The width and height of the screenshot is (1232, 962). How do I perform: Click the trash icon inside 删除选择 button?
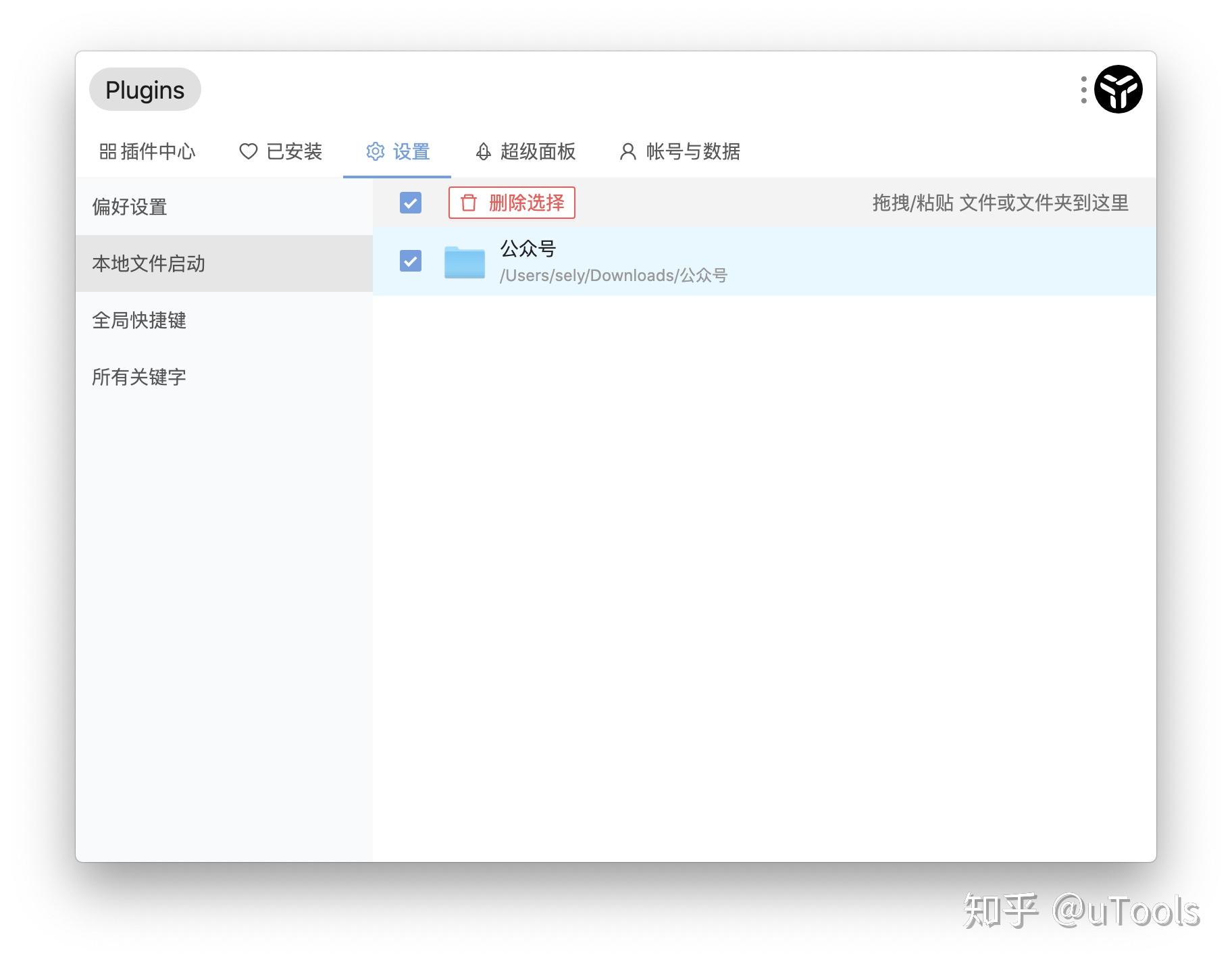pos(469,203)
